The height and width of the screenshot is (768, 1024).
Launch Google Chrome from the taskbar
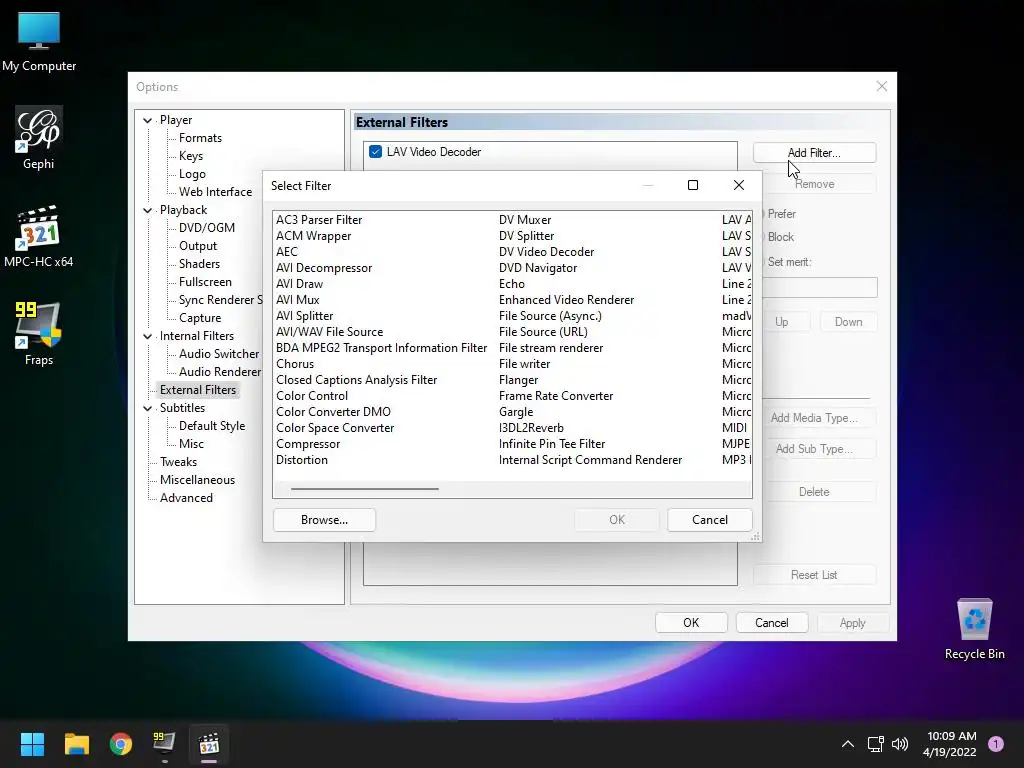121,744
